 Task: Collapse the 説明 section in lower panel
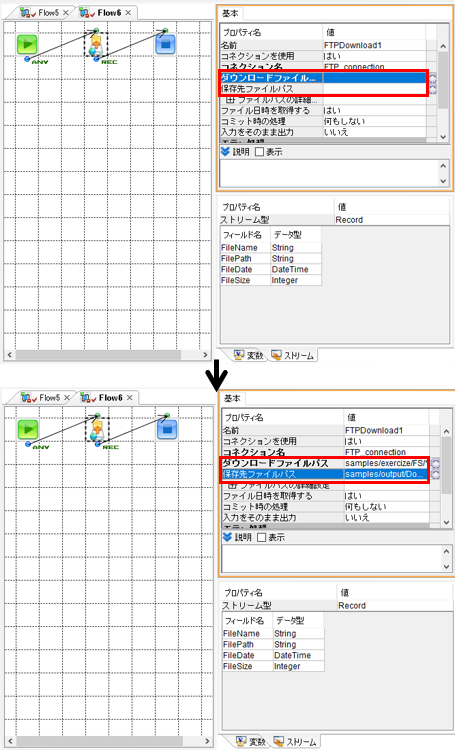click(x=228, y=537)
